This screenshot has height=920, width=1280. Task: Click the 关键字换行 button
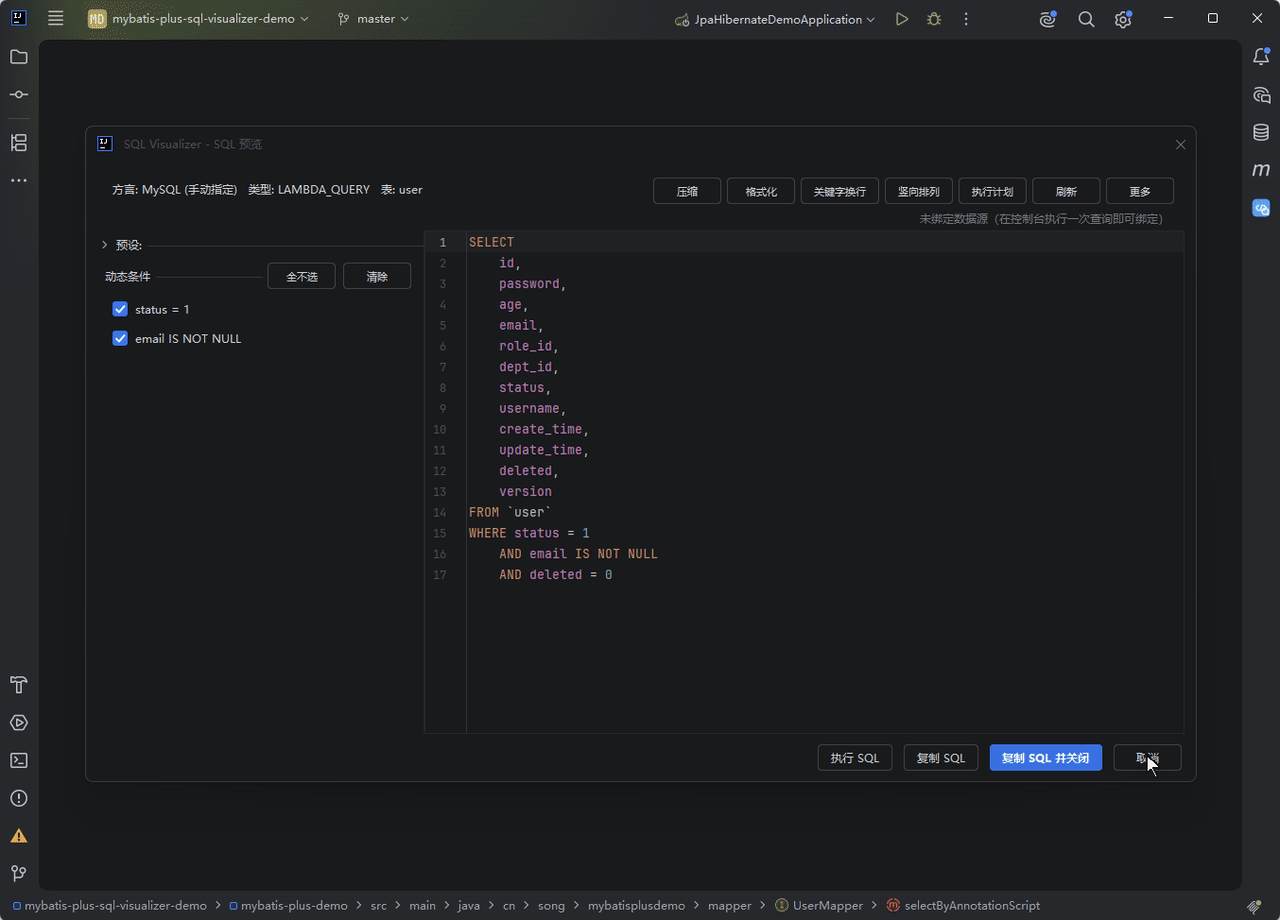point(840,191)
